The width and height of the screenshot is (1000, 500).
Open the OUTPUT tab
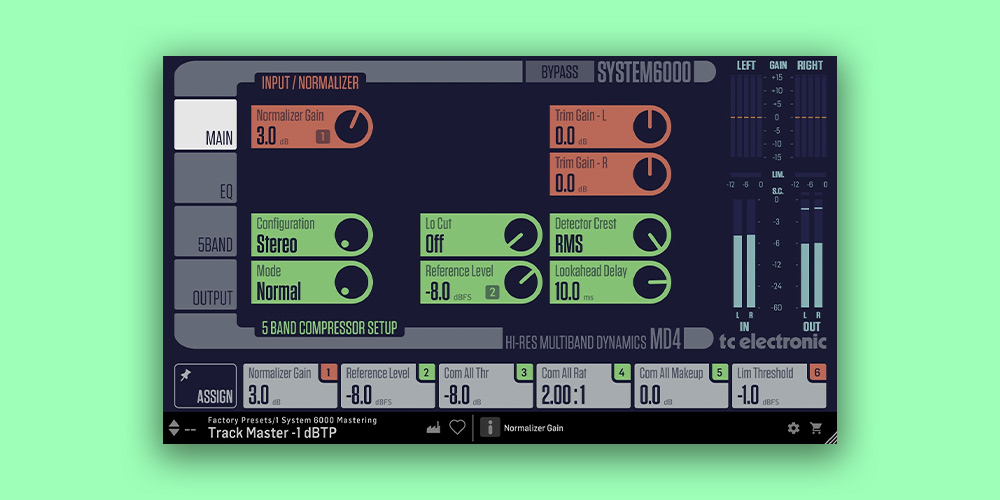coord(206,285)
